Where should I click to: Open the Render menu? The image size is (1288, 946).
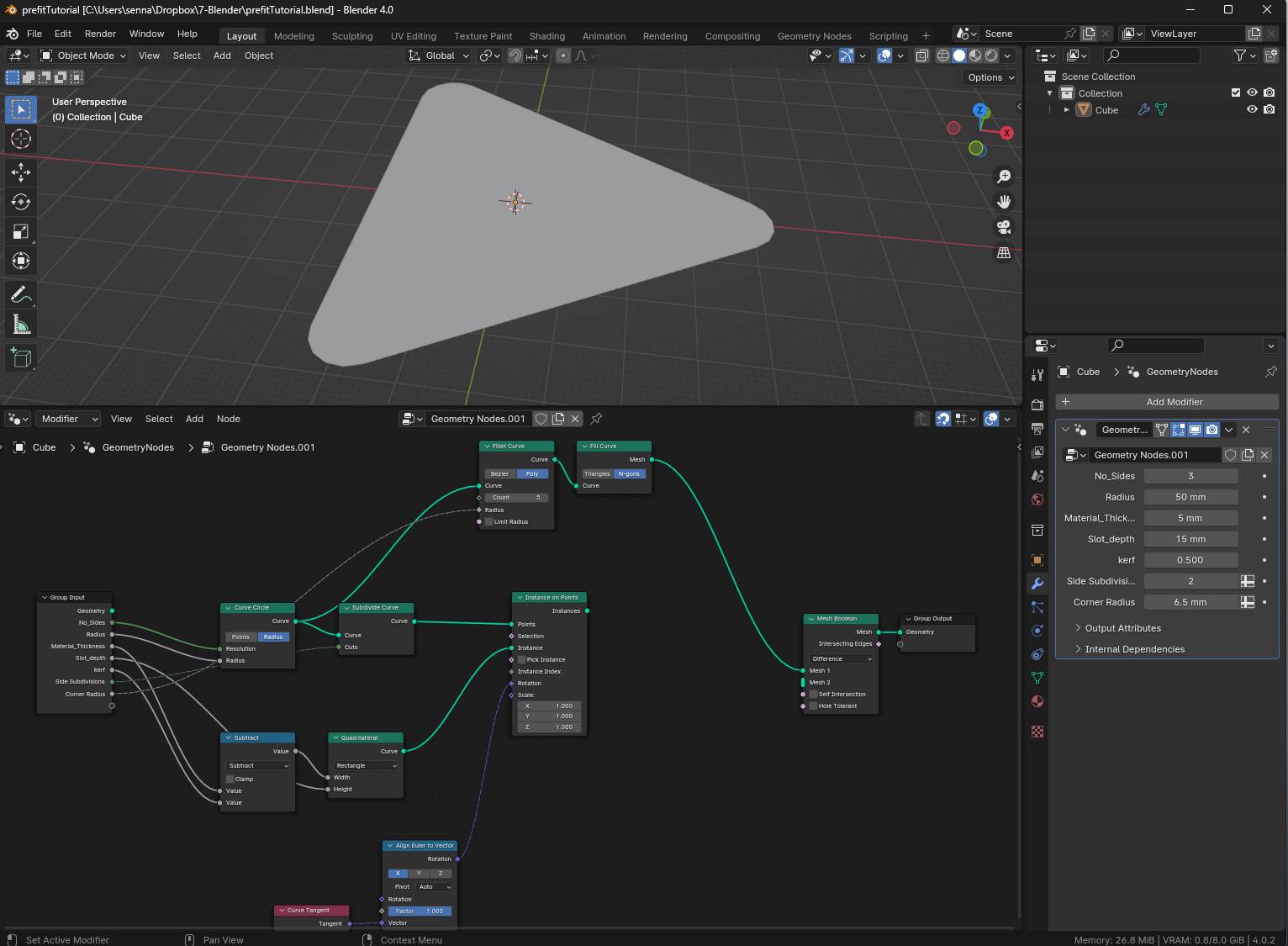tap(100, 34)
